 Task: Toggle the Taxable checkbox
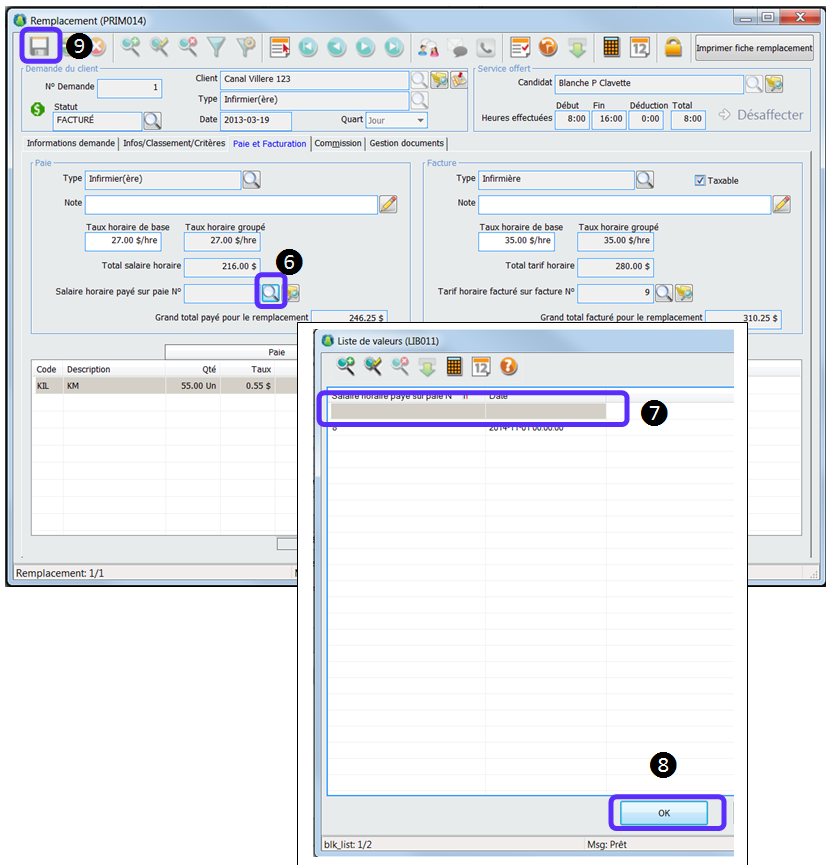pos(700,181)
